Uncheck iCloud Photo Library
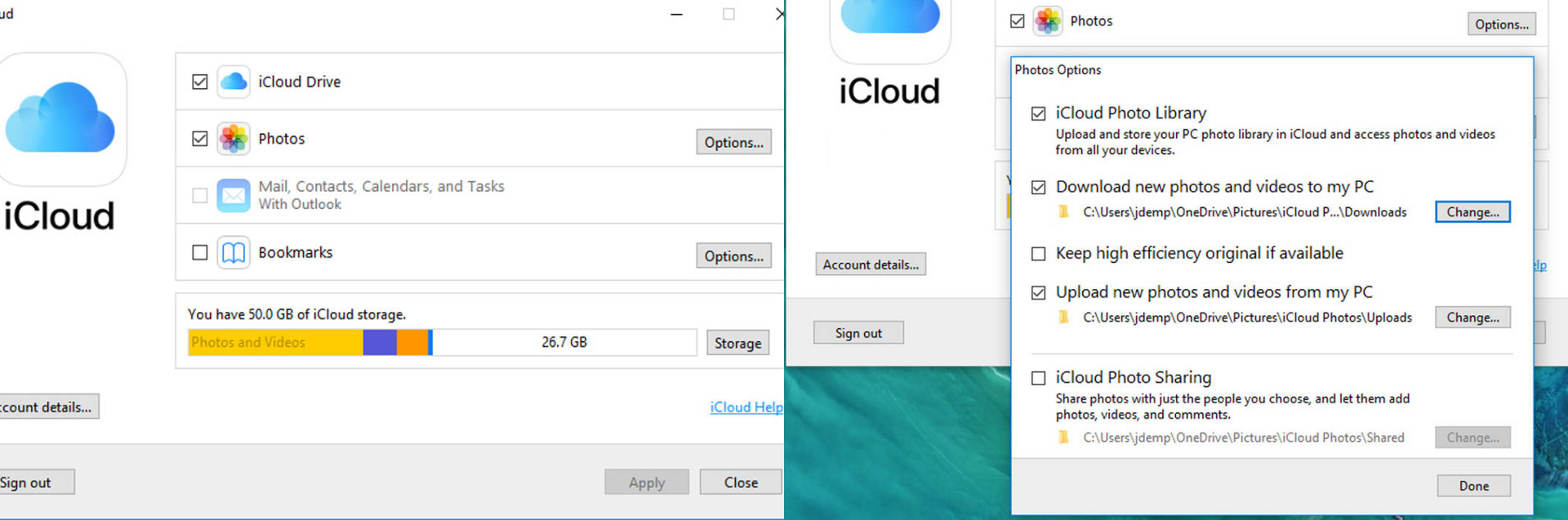Image resolution: width=1568 pixels, height=520 pixels. (x=1039, y=113)
